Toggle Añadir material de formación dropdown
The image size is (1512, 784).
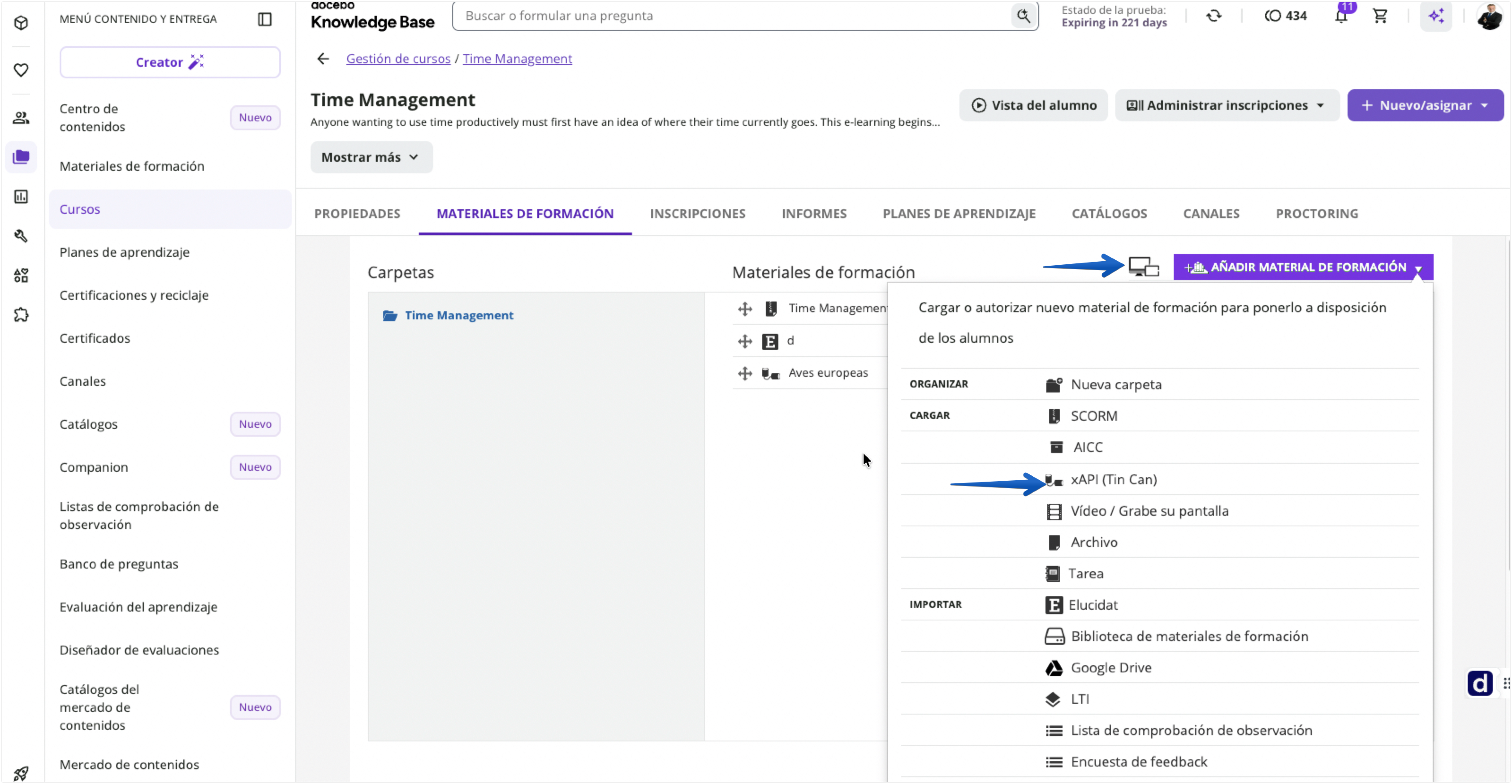1303,267
